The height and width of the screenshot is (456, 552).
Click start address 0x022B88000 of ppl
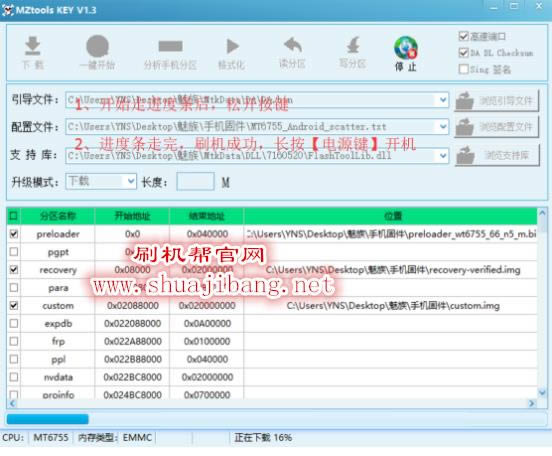point(133,360)
